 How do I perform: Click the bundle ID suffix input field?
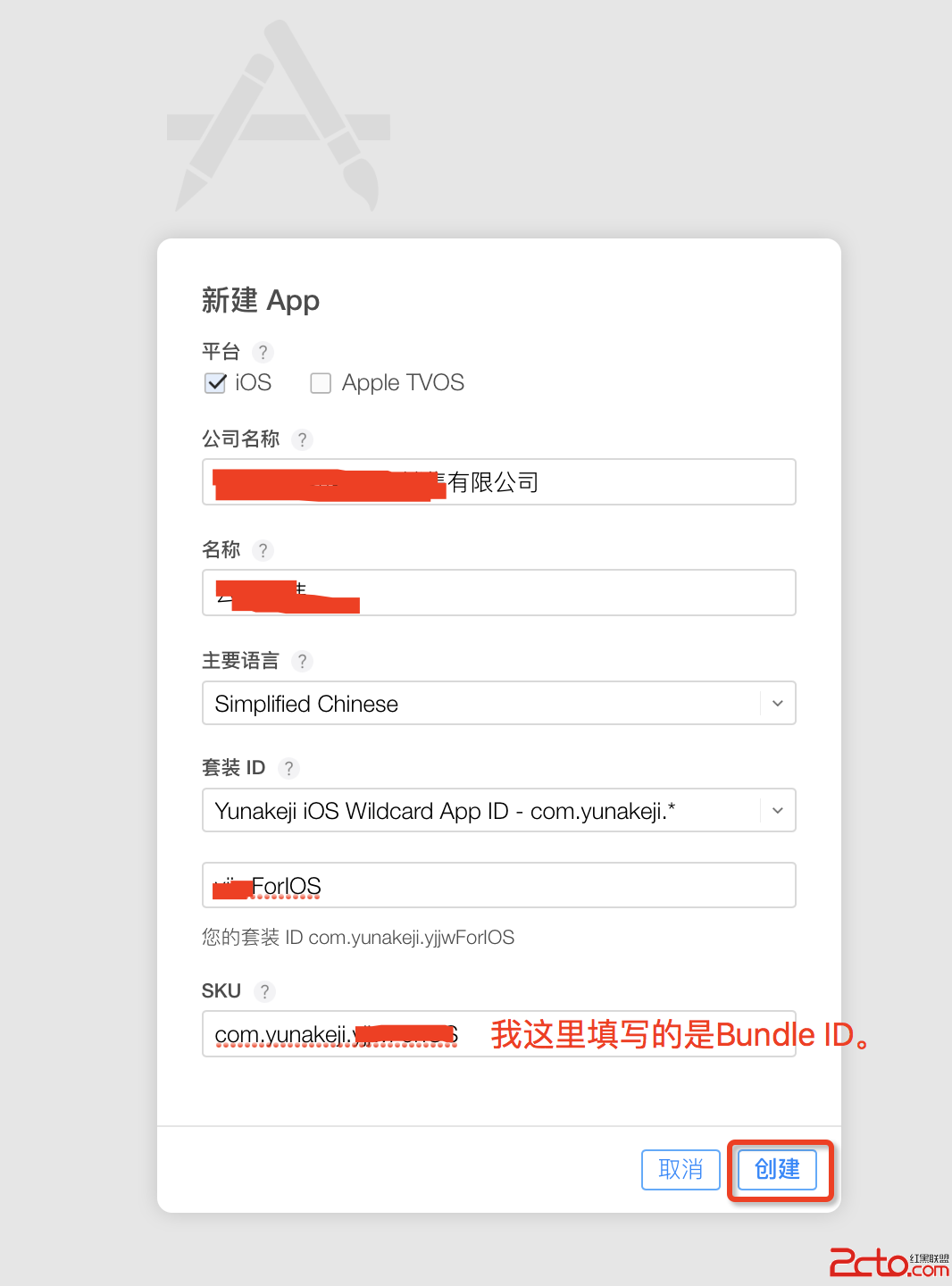554,886
